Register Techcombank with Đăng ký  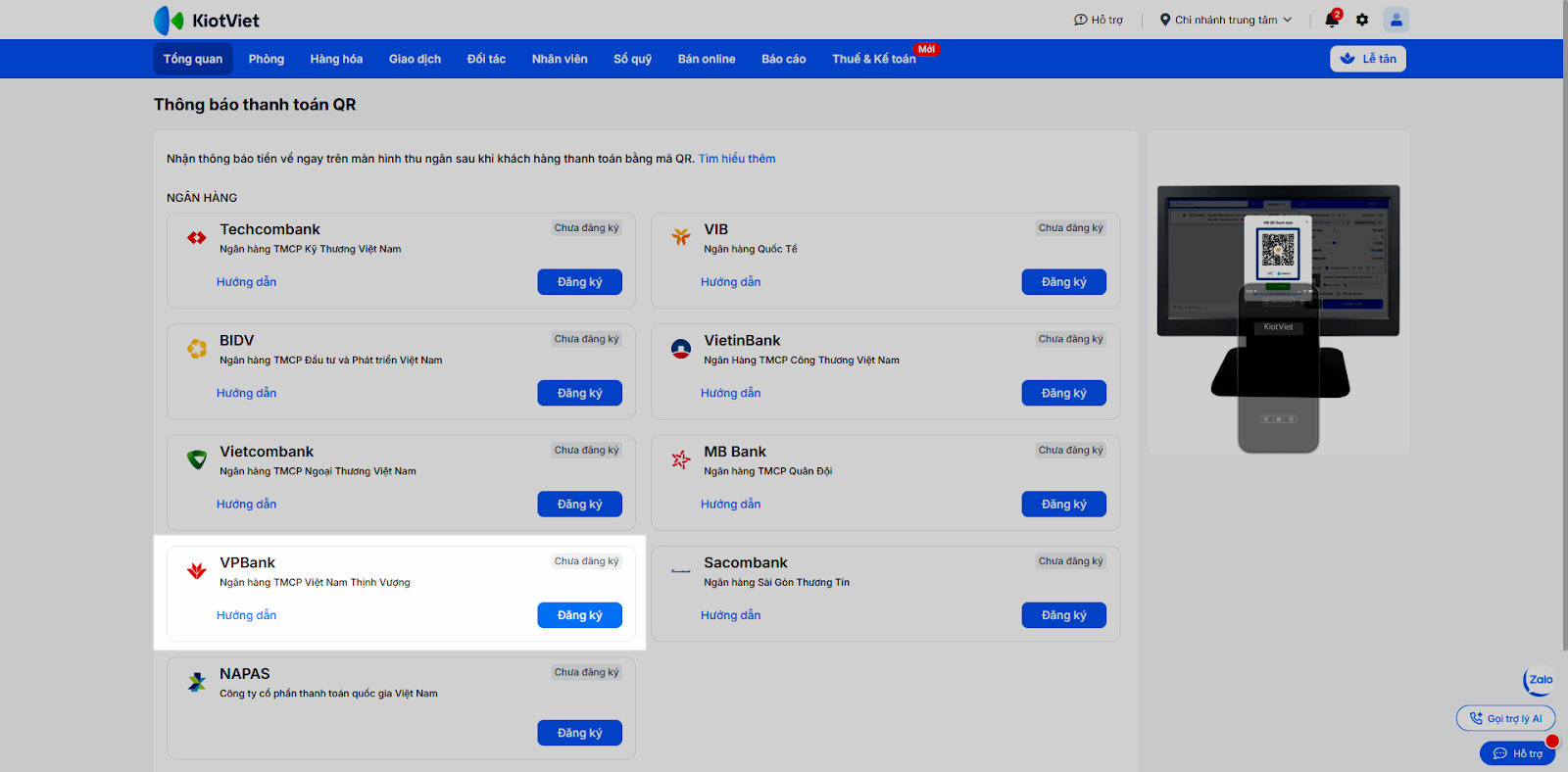pos(580,282)
